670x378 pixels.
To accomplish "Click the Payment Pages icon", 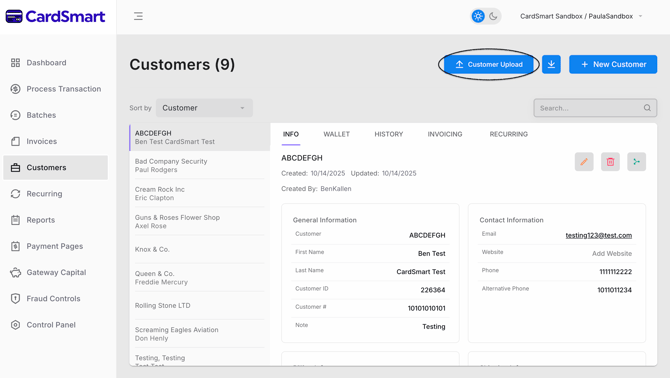I will 15,246.
